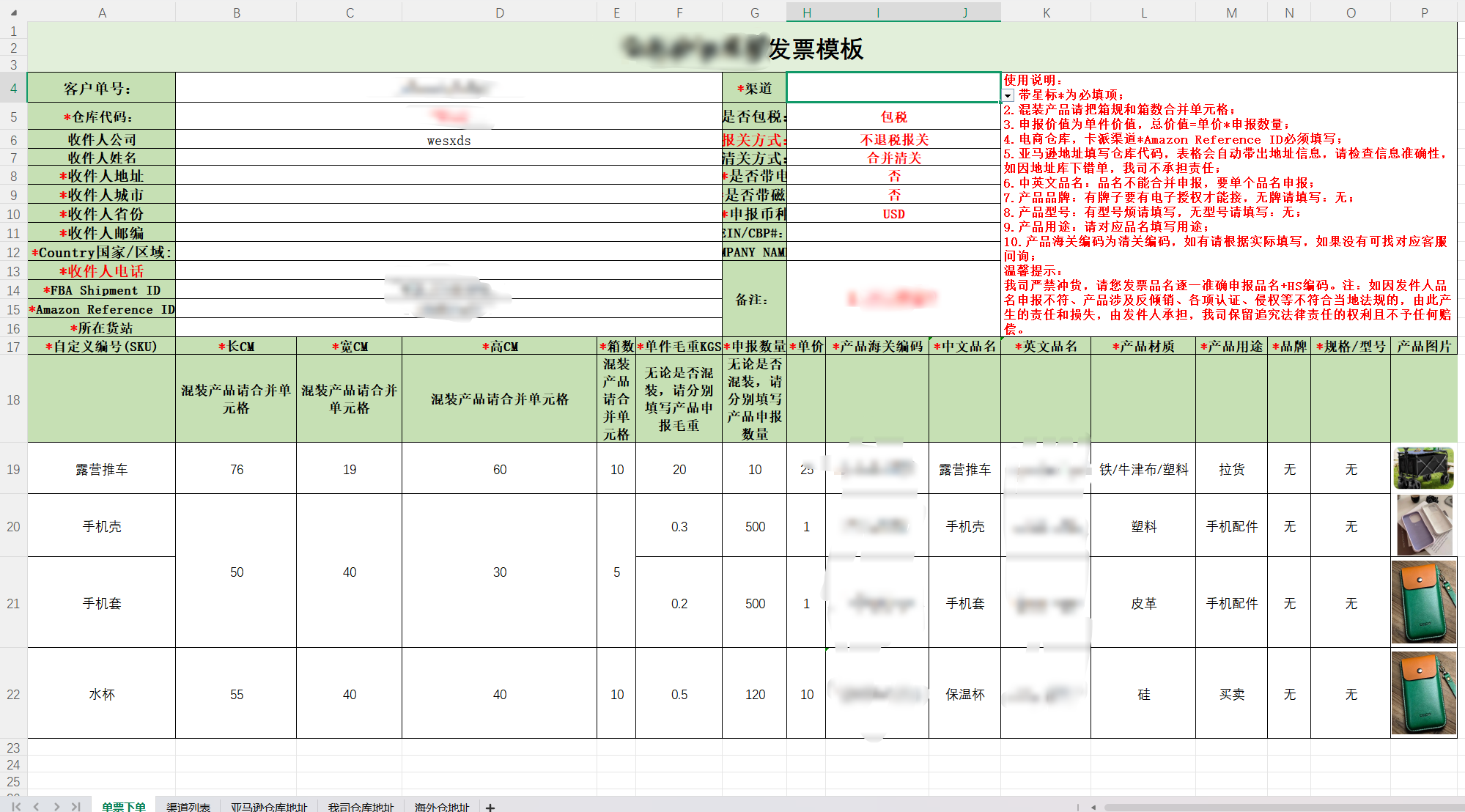Go to first sheet navigation arrow
This screenshot has width=1465, height=812.
[x=16, y=806]
